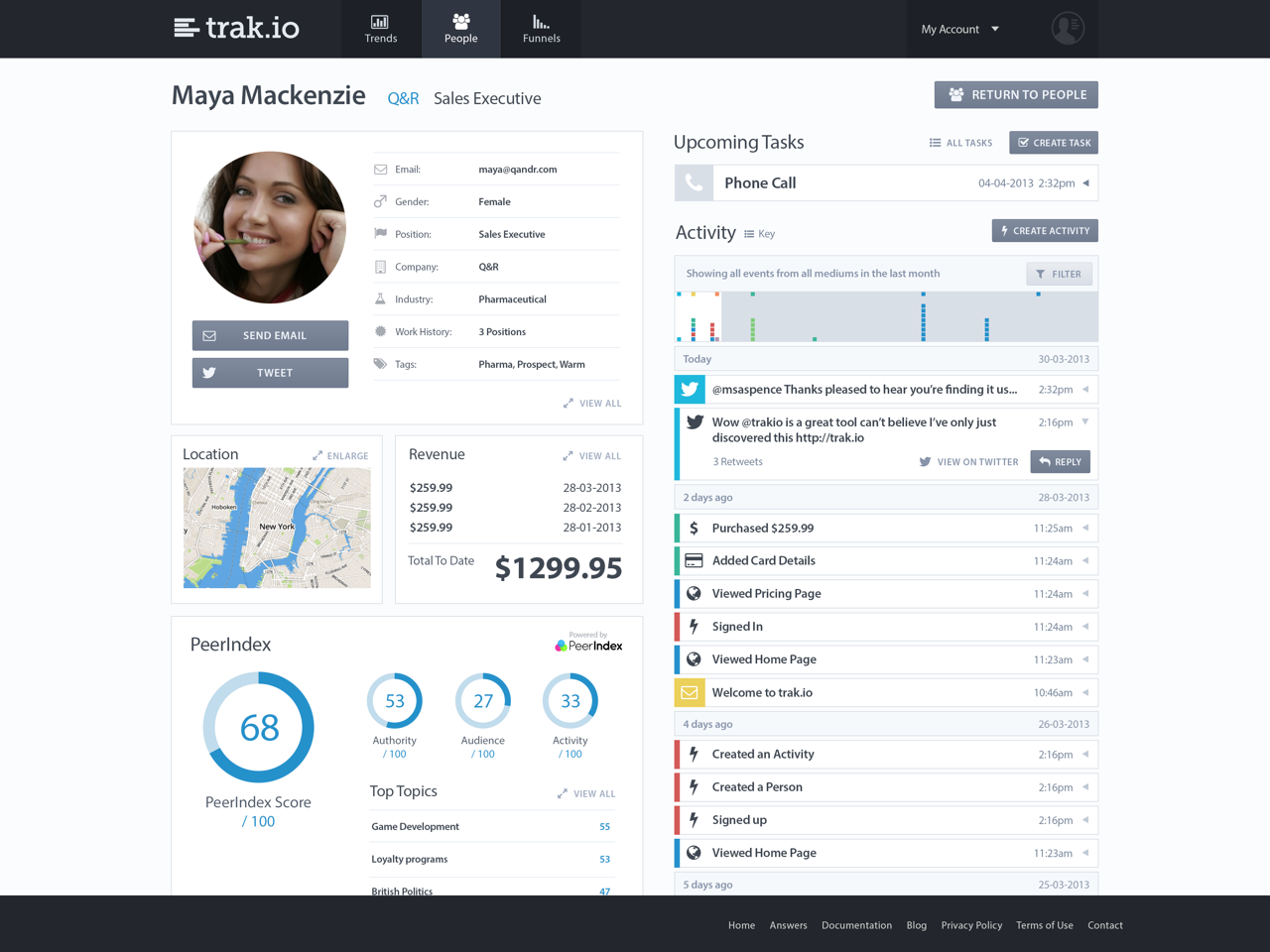This screenshot has width=1270, height=952.
Task: Open the My Account dropdown
Action: [959, 29]
